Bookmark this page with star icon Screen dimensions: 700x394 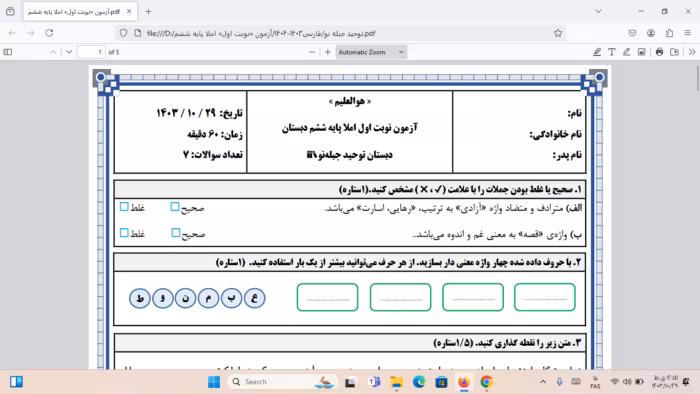[x=558, y=33]
